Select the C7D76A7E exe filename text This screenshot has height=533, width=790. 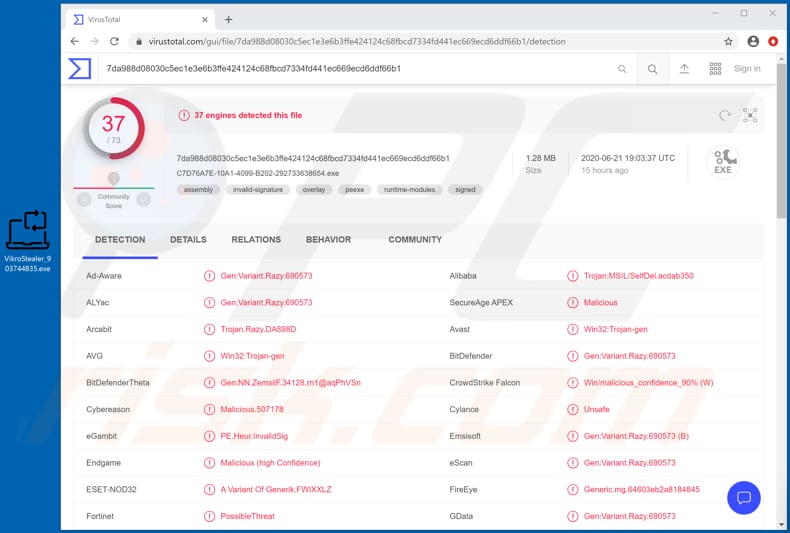(x=258, y=173)
